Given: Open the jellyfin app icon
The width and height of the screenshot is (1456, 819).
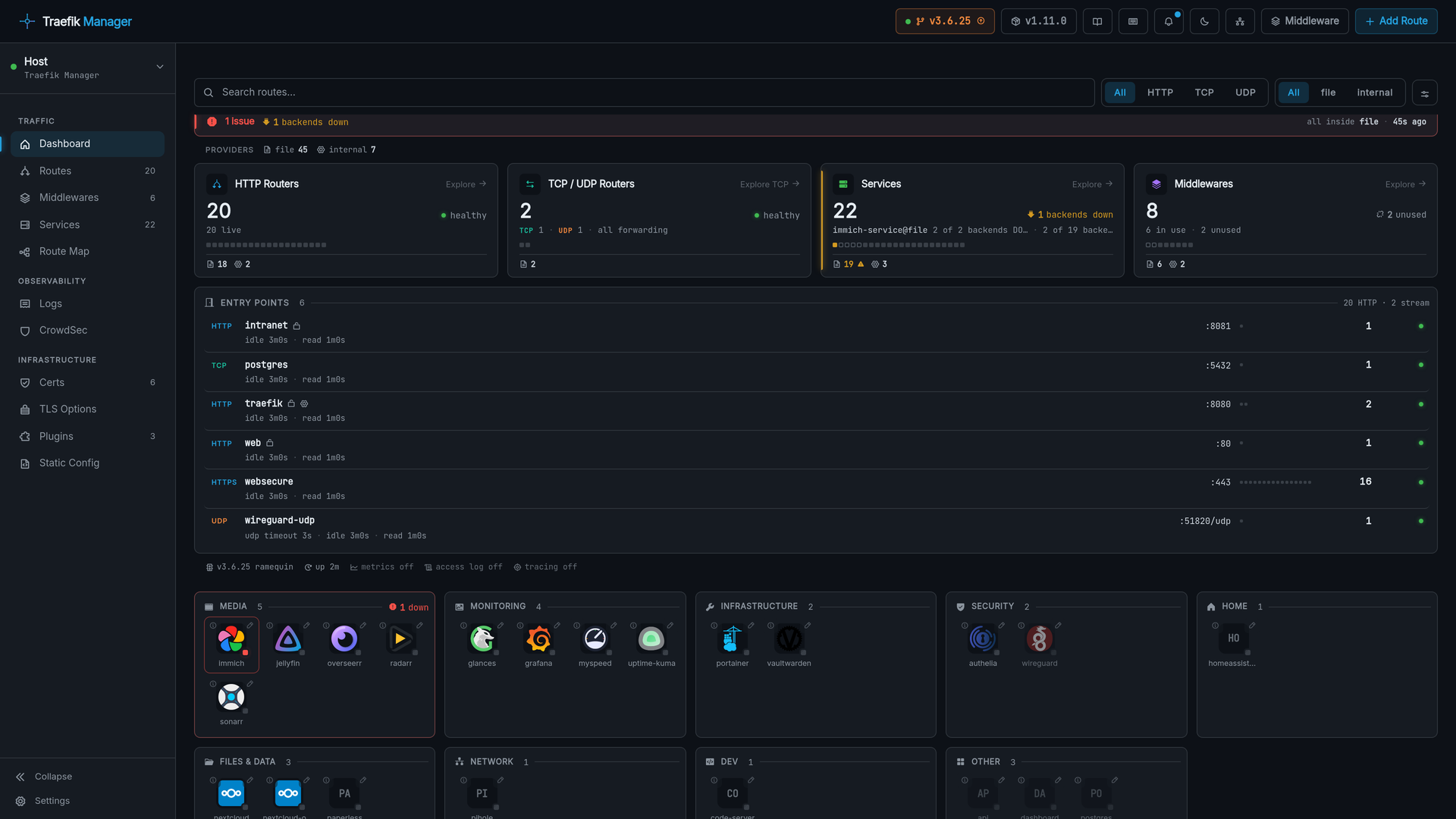Looking at the screenshot, I should click(288, 639).
